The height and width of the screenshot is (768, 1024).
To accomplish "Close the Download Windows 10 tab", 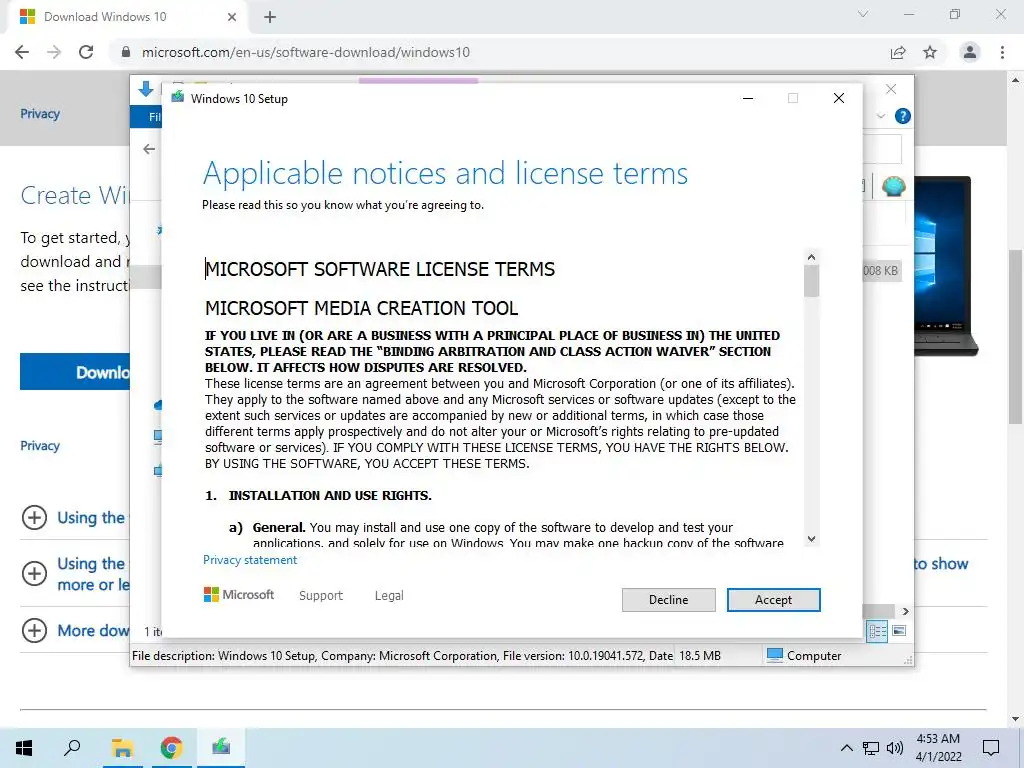I will (x=232, y=17).
